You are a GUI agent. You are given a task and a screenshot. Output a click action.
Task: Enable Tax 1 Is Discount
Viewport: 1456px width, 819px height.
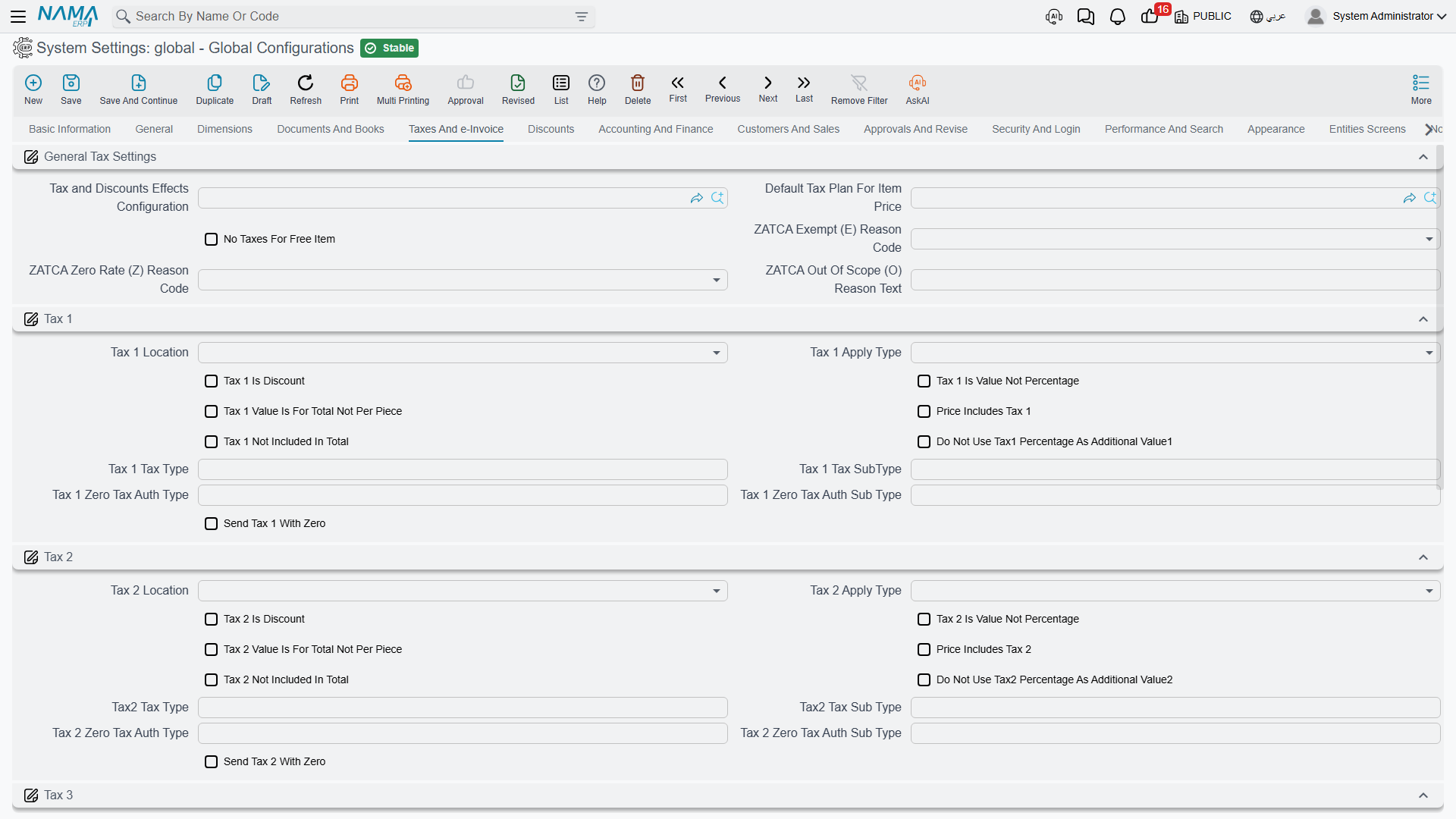click(212, 381)
